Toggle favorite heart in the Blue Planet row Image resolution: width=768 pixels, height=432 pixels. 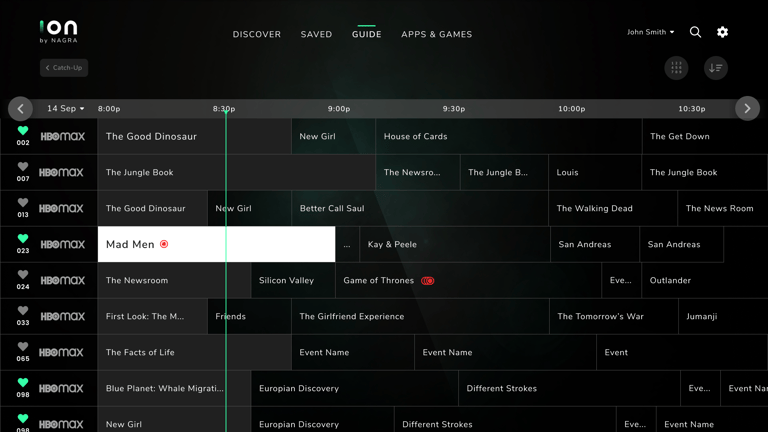[23, 383]
